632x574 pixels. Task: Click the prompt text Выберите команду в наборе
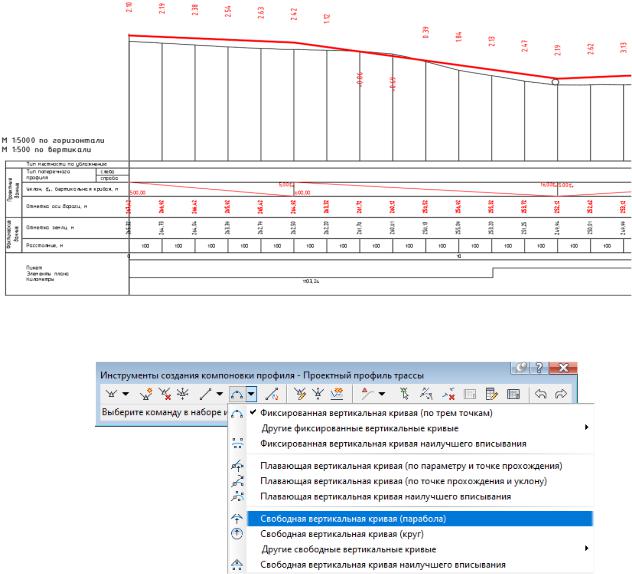(x=164, y=412)
